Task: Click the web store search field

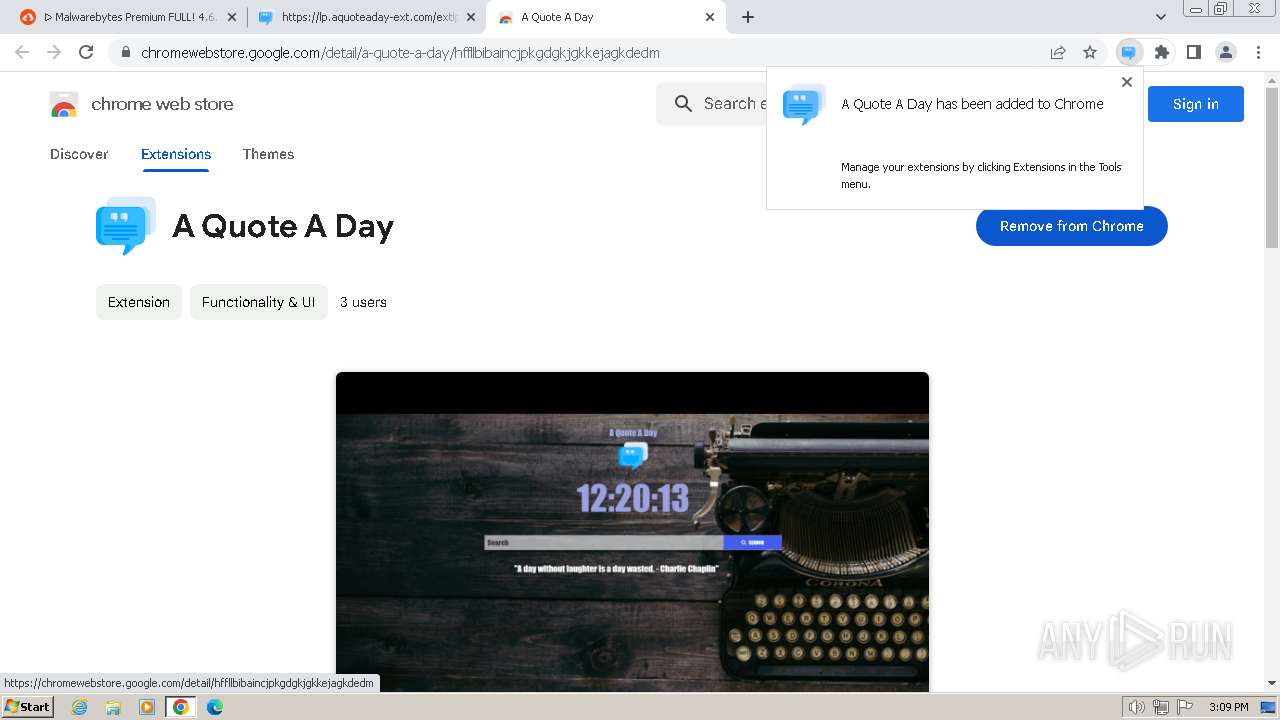Action: 712,104
